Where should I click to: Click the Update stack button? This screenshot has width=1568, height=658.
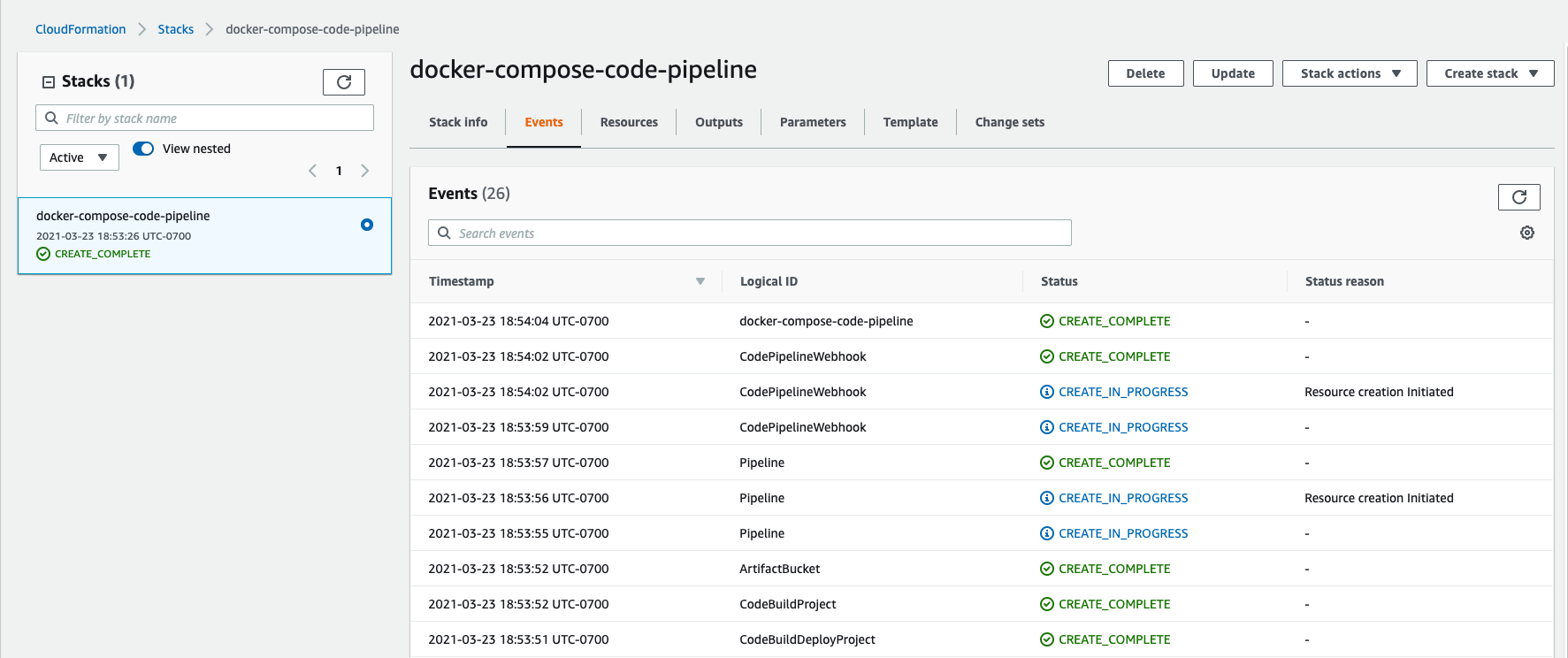1233,73
